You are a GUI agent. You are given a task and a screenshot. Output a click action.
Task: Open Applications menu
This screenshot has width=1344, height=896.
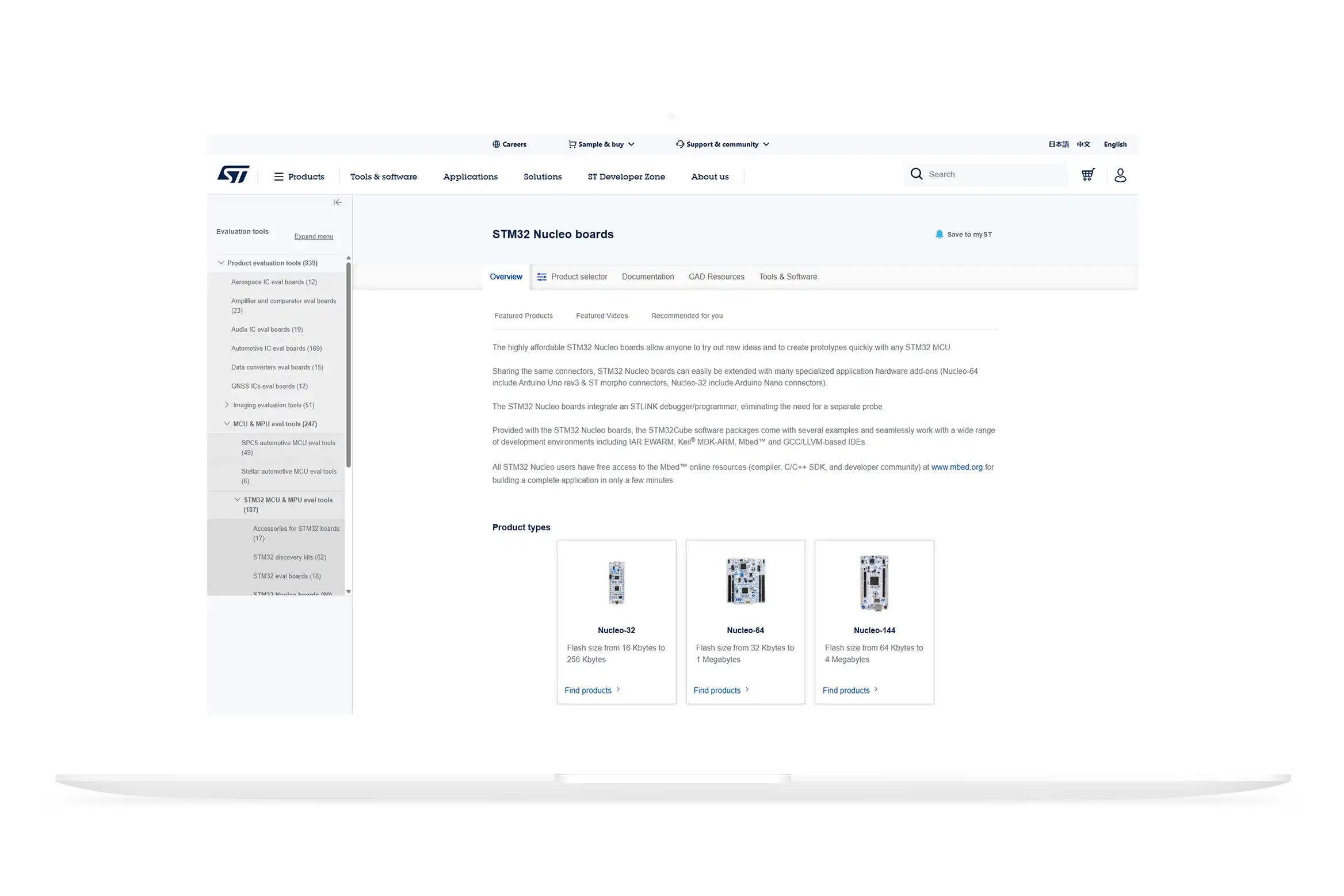pos(470,177)
